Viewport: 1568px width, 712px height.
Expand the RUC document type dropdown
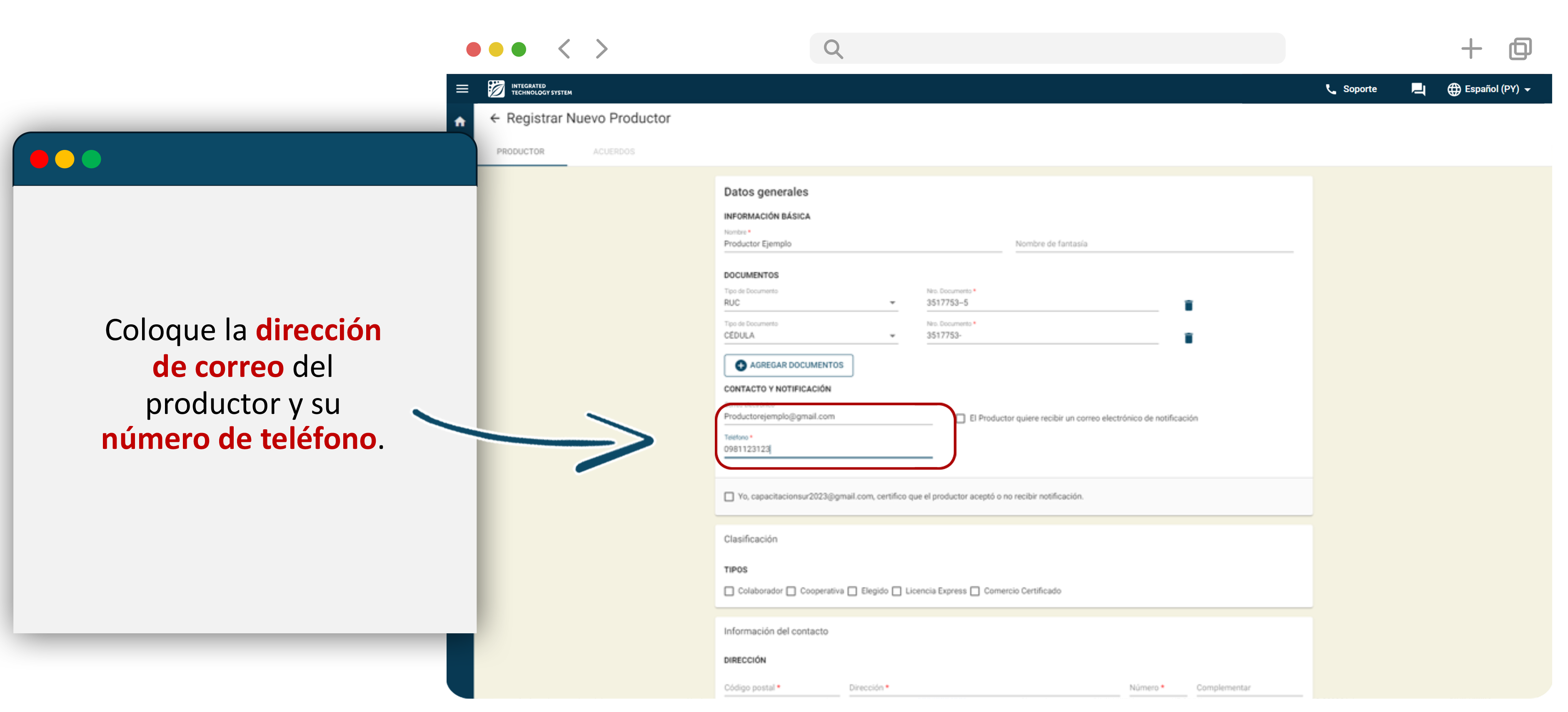(892, 302)
